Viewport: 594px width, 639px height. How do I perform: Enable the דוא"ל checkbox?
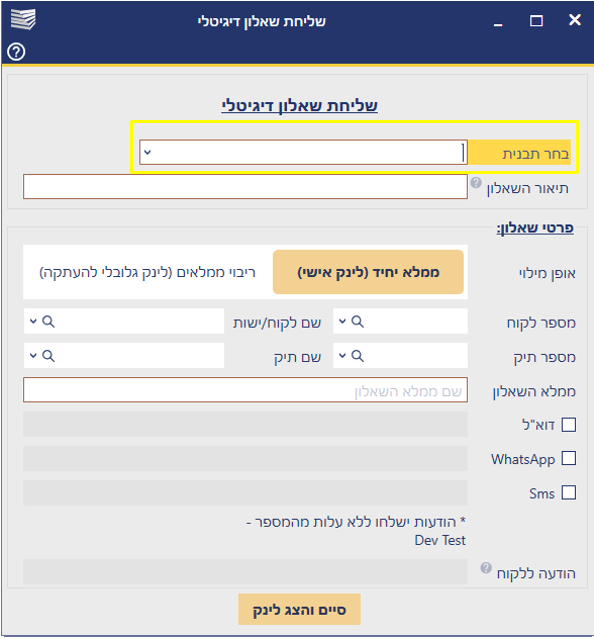pyautogui.click(x=568, y=424)
